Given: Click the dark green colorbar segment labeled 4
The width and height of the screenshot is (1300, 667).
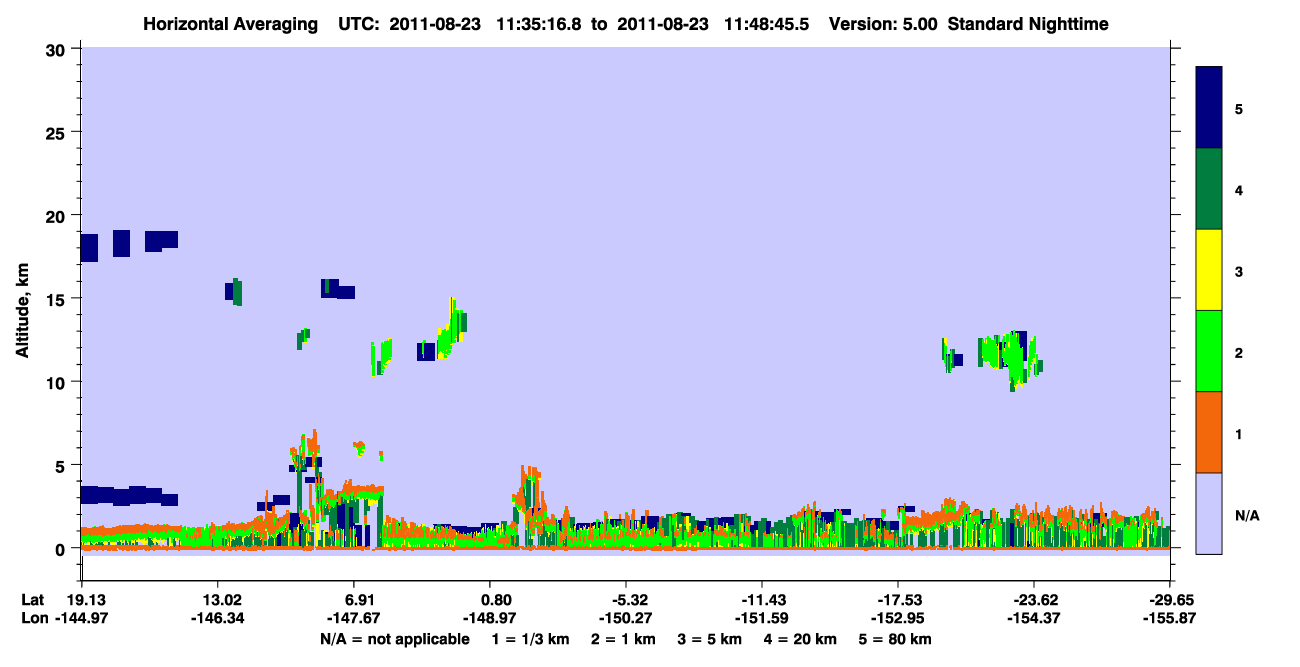Looking at the screenshot, I should coord(1209,189).
